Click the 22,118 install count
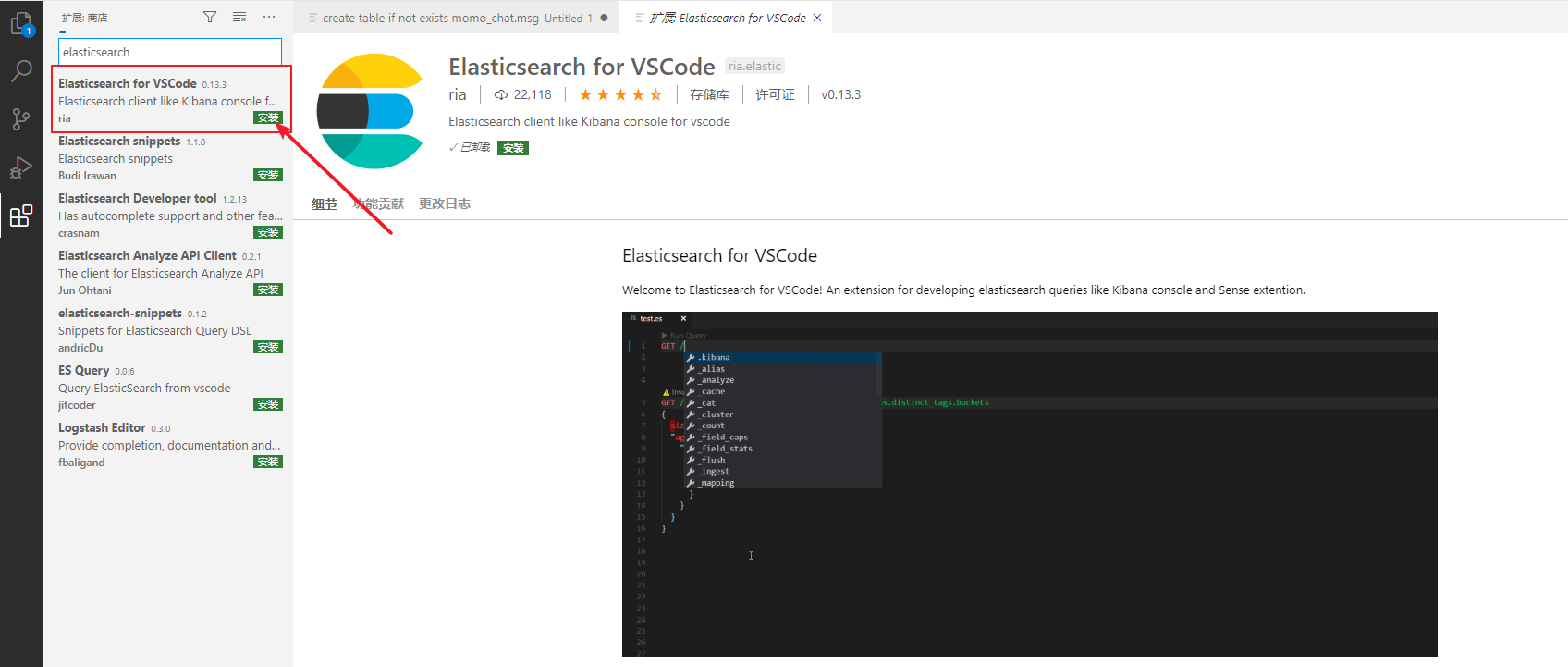The image size is (1568, 667). click(x=523, y=94)
